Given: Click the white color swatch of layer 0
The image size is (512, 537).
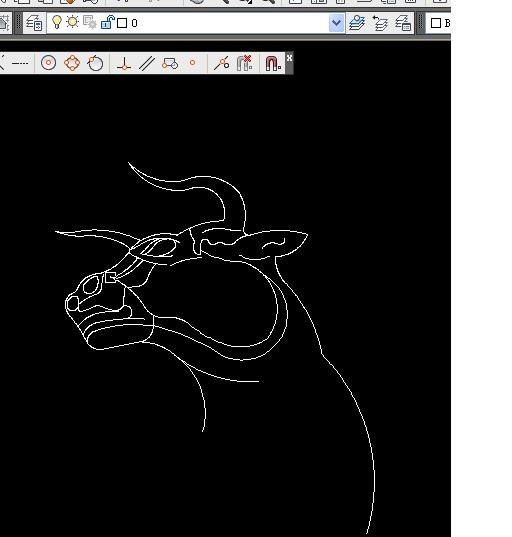Looking at the screenshot, I should pos(122,23).
